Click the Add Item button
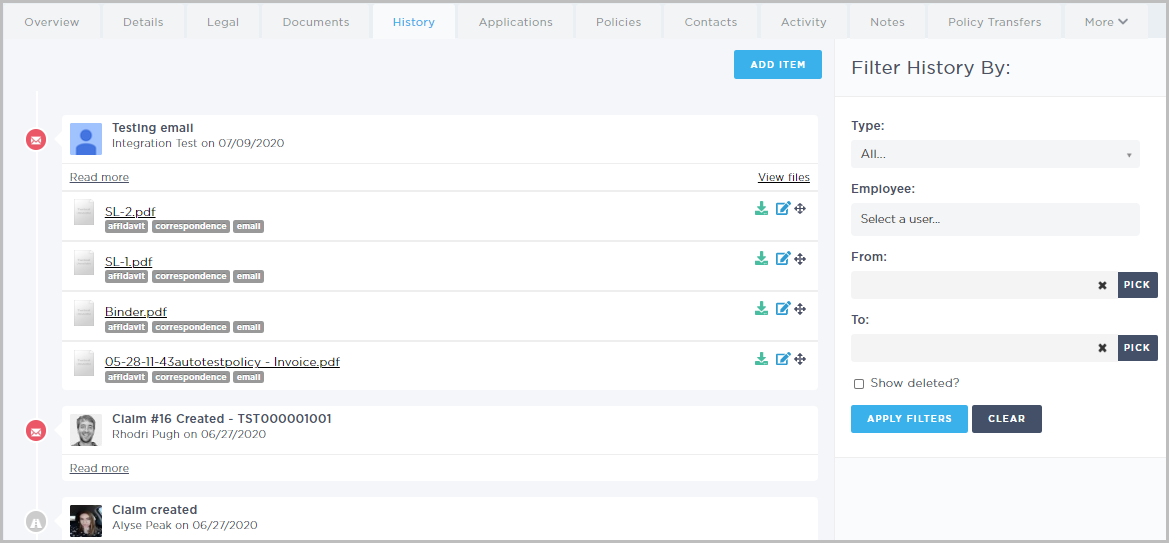Image resolution: width=1169 pixels, height=543 pixels. tap(778, 65)
